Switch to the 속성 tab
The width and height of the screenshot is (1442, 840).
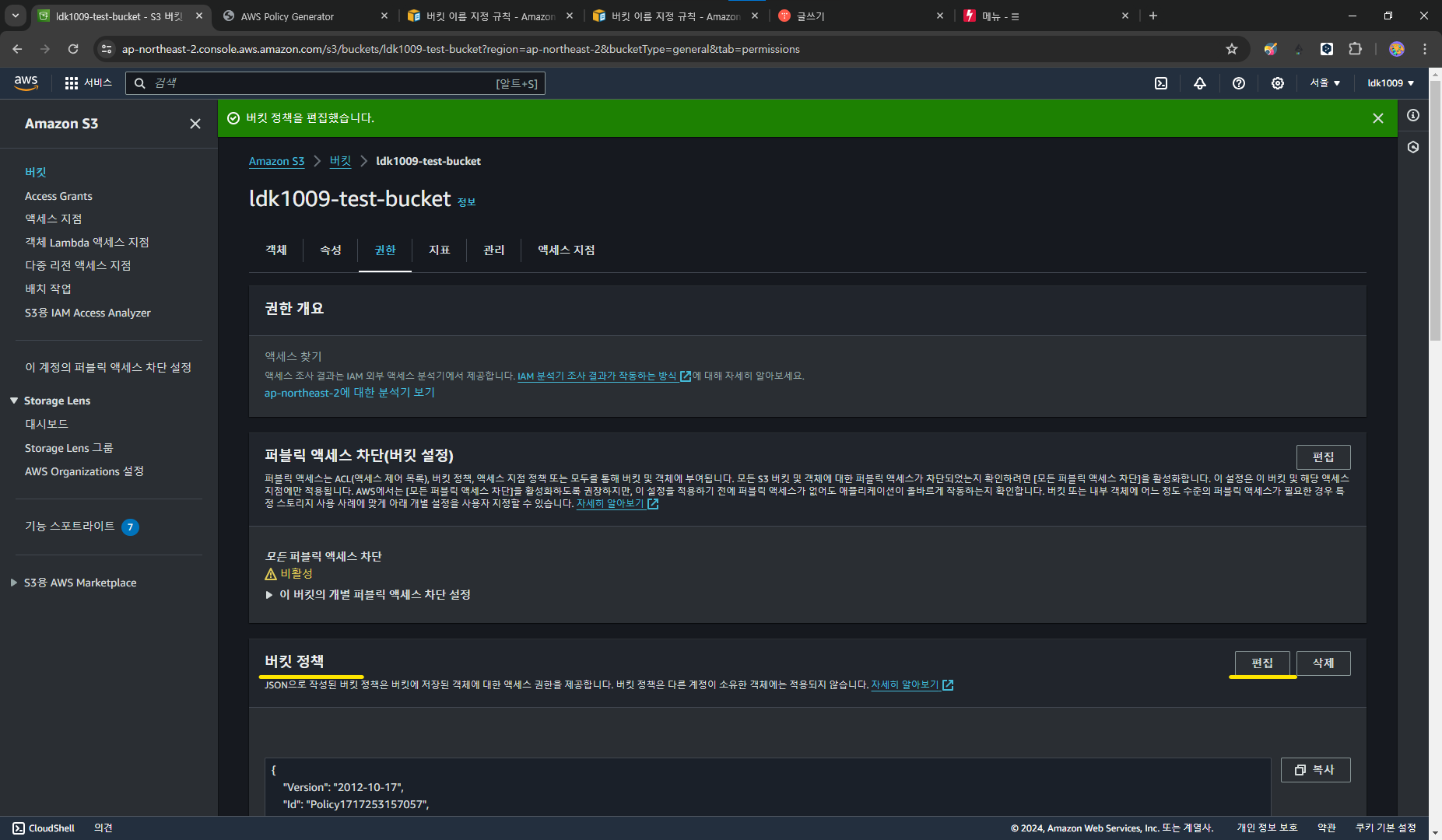331,250
